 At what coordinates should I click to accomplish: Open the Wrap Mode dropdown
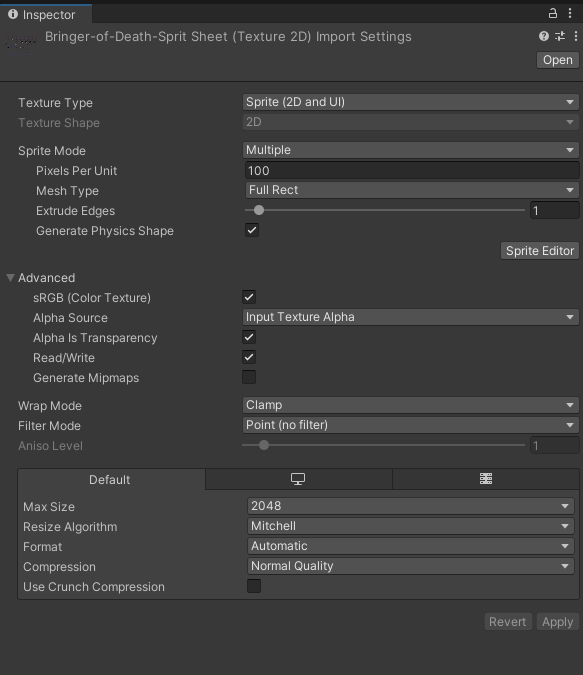point(410,405)
